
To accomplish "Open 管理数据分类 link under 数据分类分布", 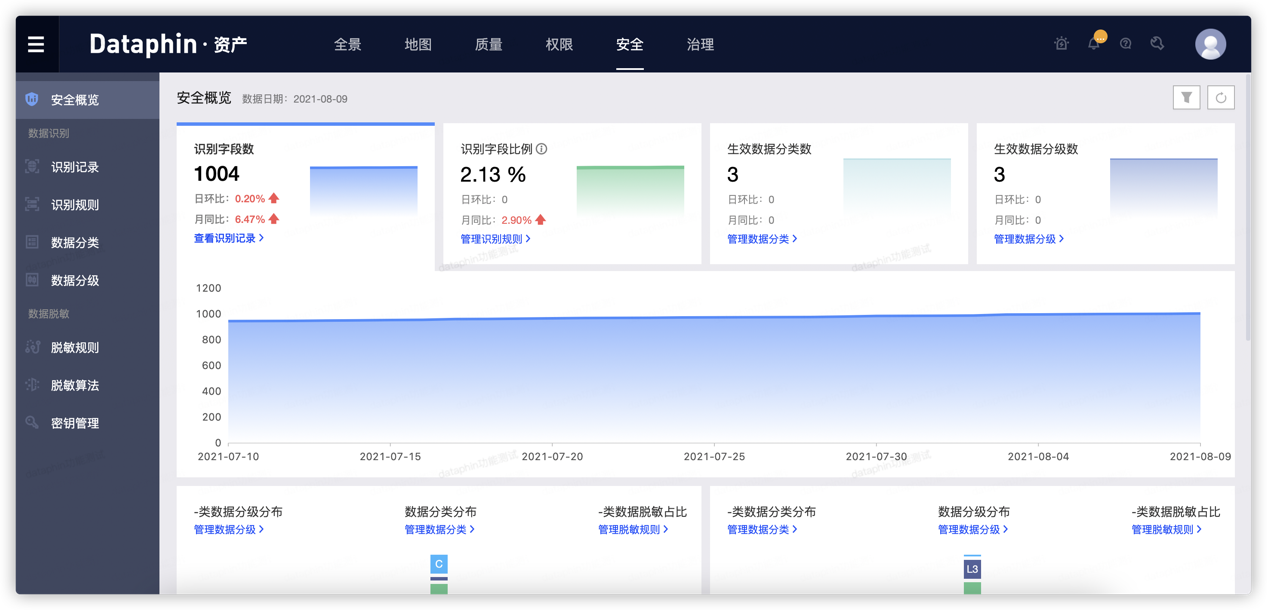I will point(440,529).
